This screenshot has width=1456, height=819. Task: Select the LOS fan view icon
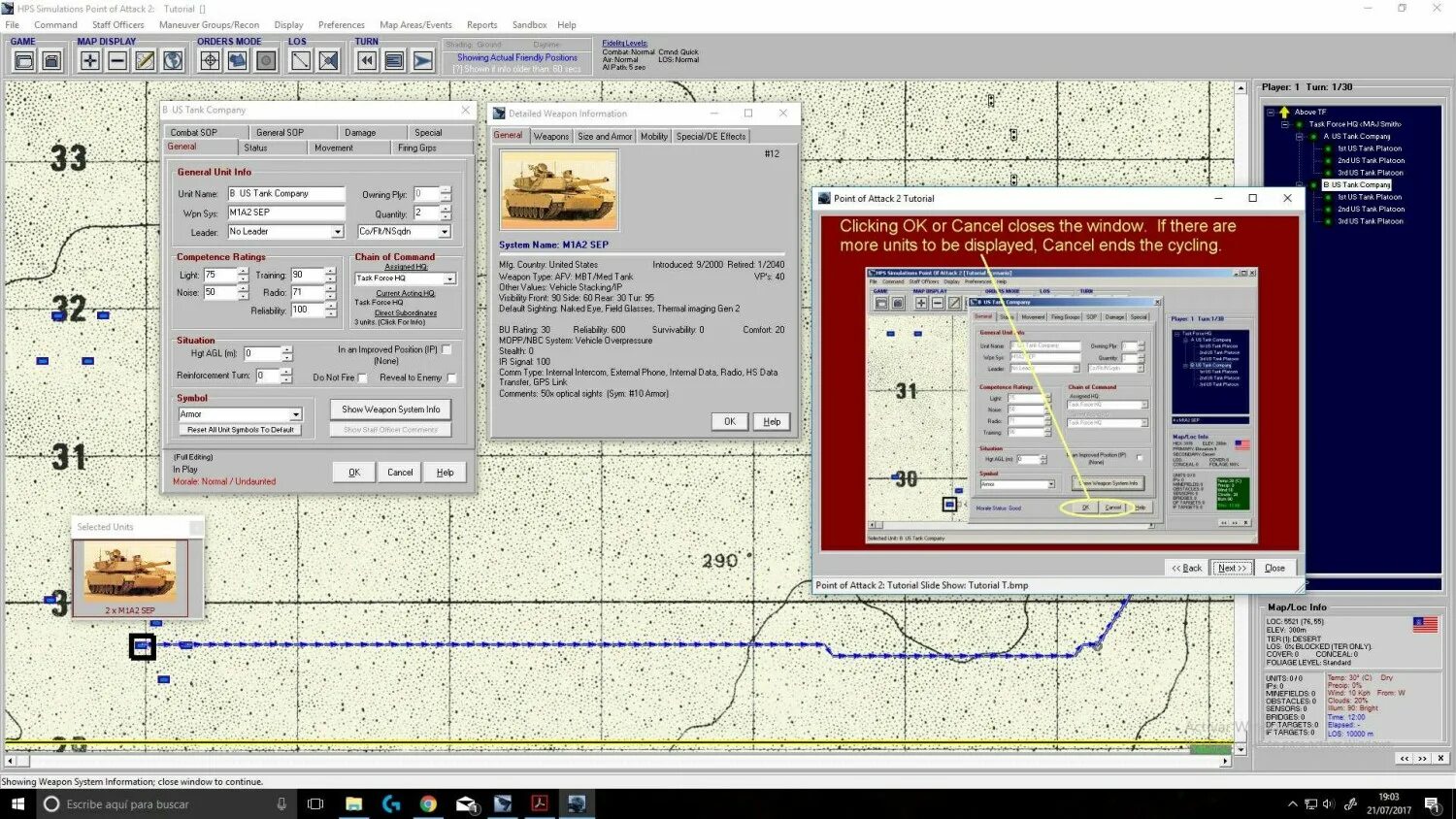[x=329, y=61]
